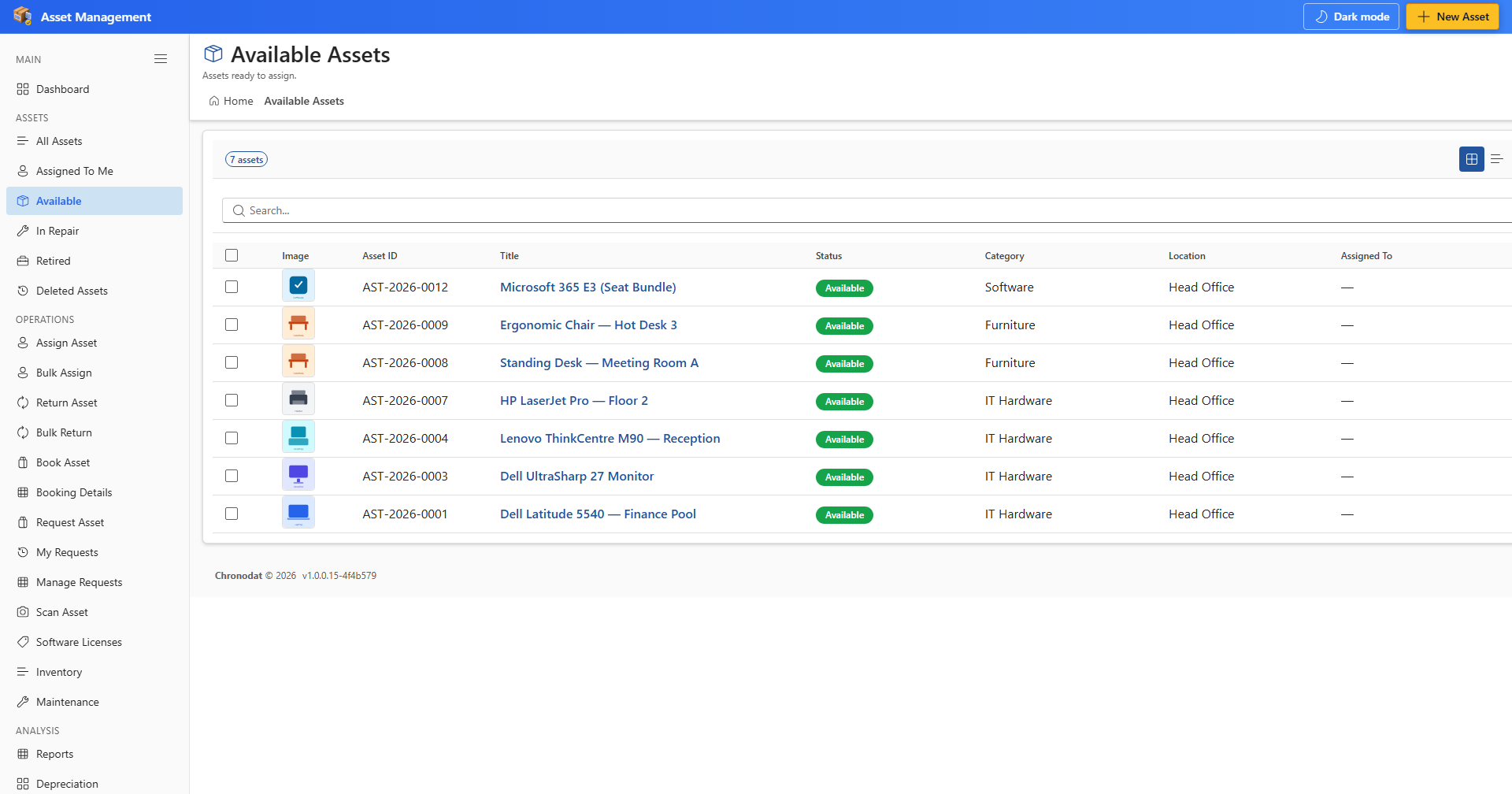Click the Retired archive icon

coord(23,261)
